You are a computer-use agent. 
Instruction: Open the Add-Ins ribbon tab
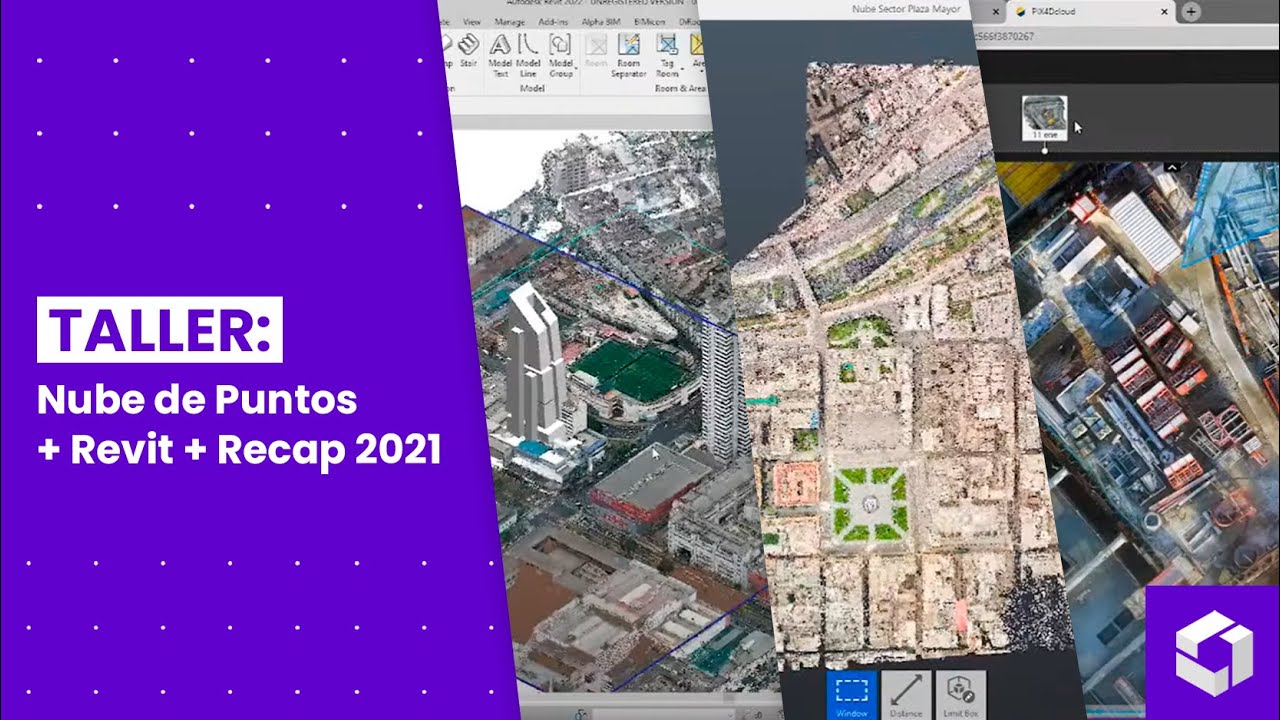tap(553, 20)
